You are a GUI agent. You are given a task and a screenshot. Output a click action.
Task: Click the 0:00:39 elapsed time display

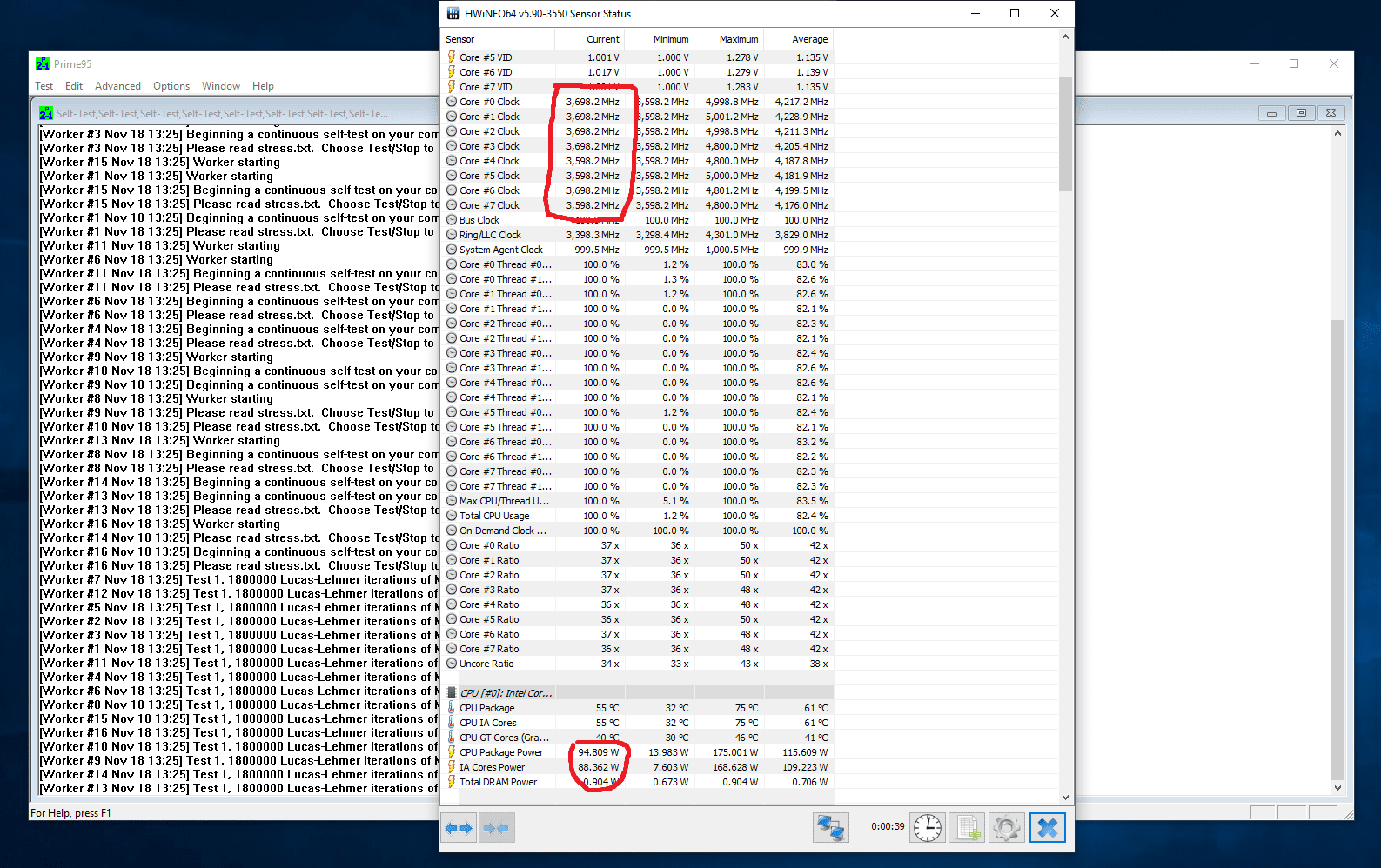[x=888, y=827]
